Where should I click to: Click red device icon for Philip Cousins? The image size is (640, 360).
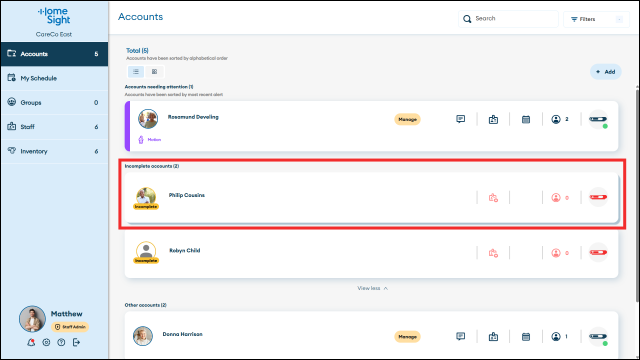[598, 197]
